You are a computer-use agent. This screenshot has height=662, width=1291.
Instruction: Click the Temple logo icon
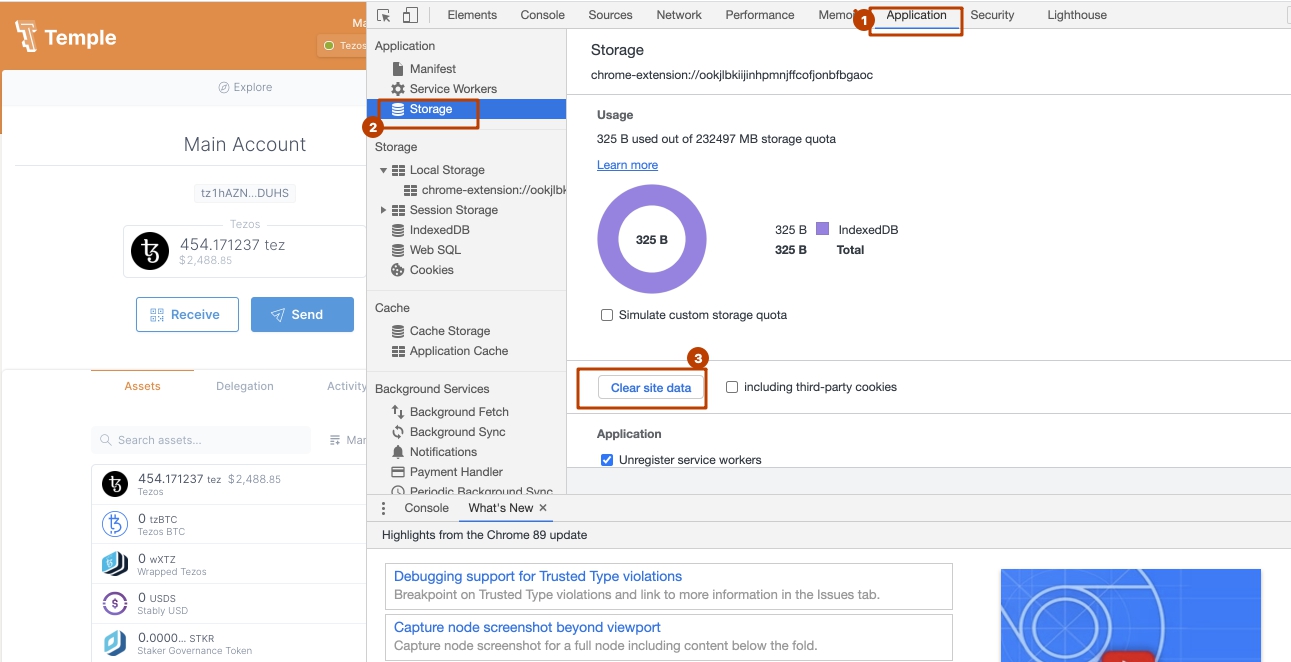(x=27, y=38)
